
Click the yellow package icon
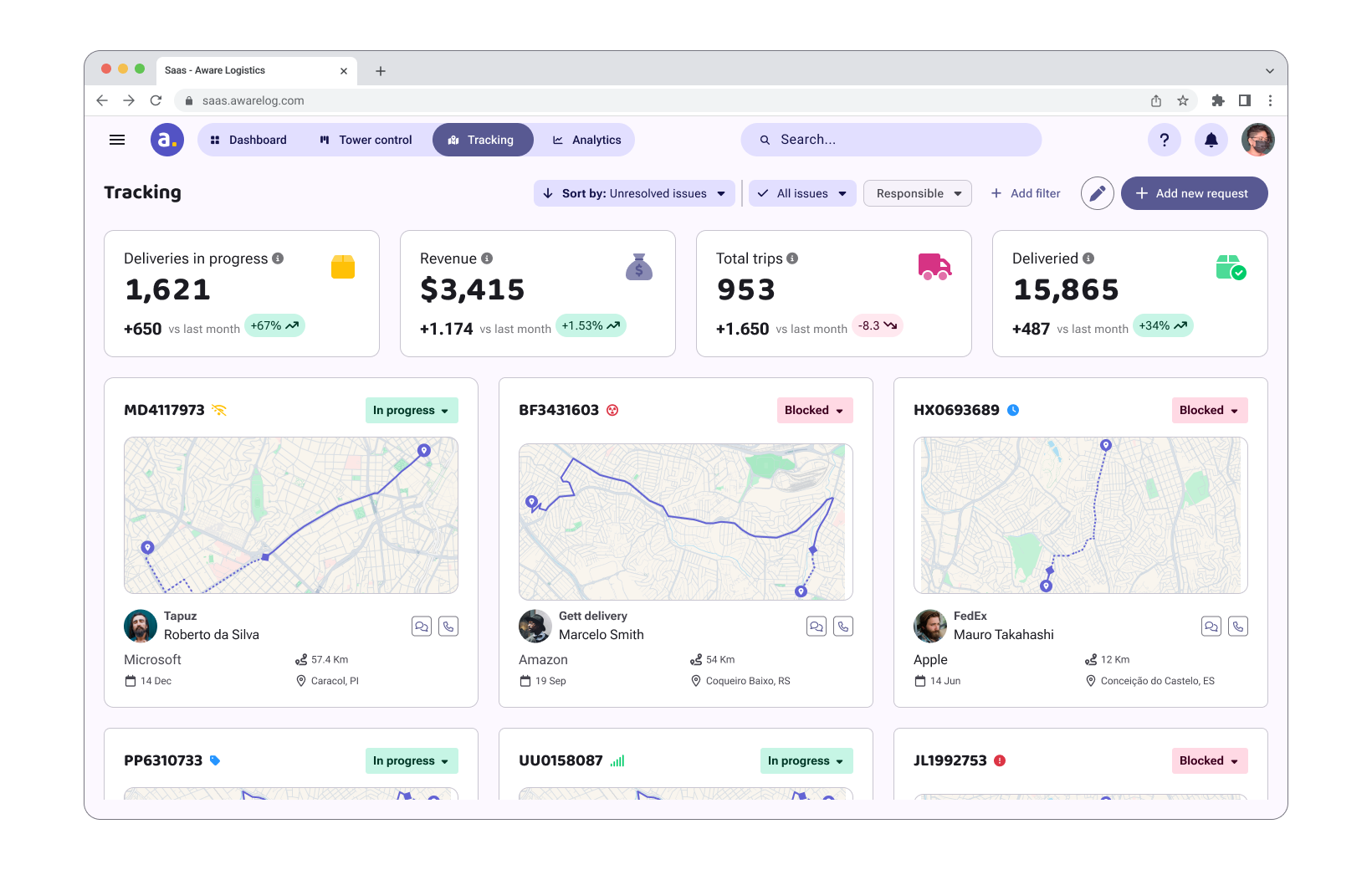[343, 267]
